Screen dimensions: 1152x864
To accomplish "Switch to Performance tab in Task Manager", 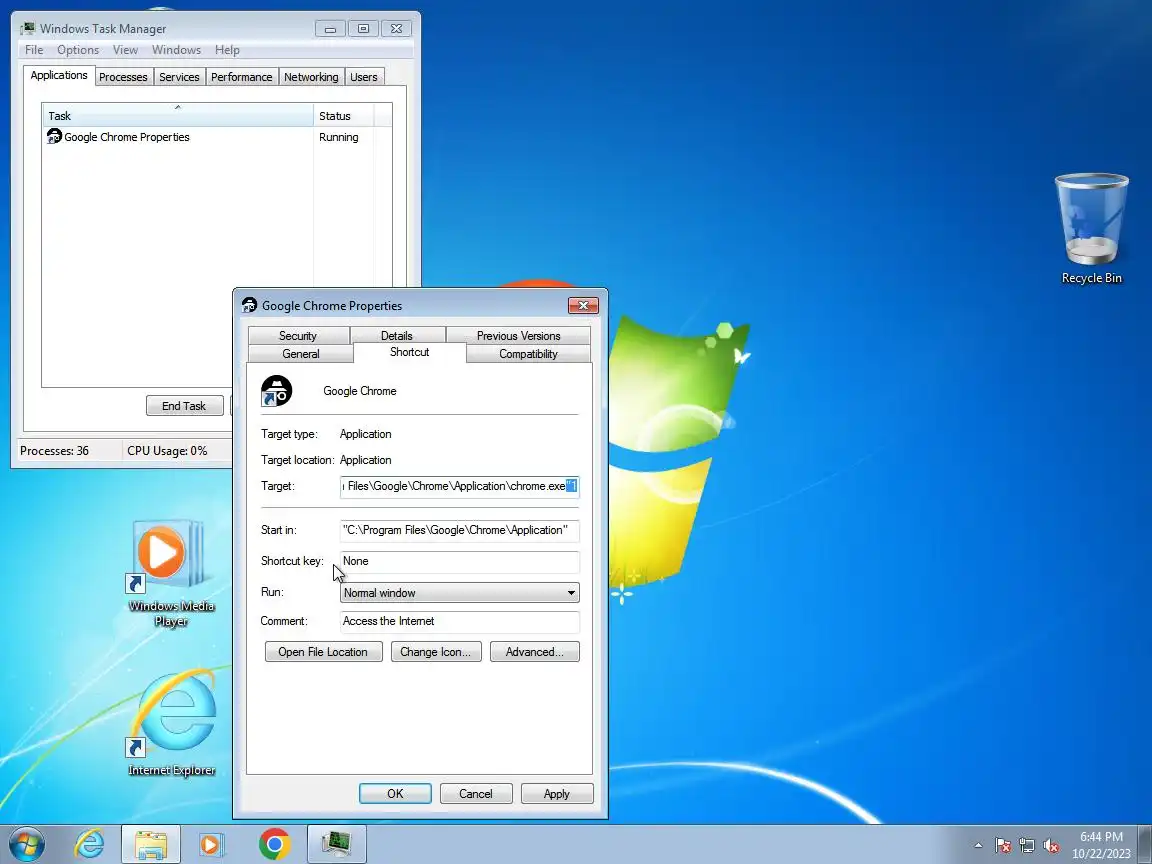I will [242, 77].
